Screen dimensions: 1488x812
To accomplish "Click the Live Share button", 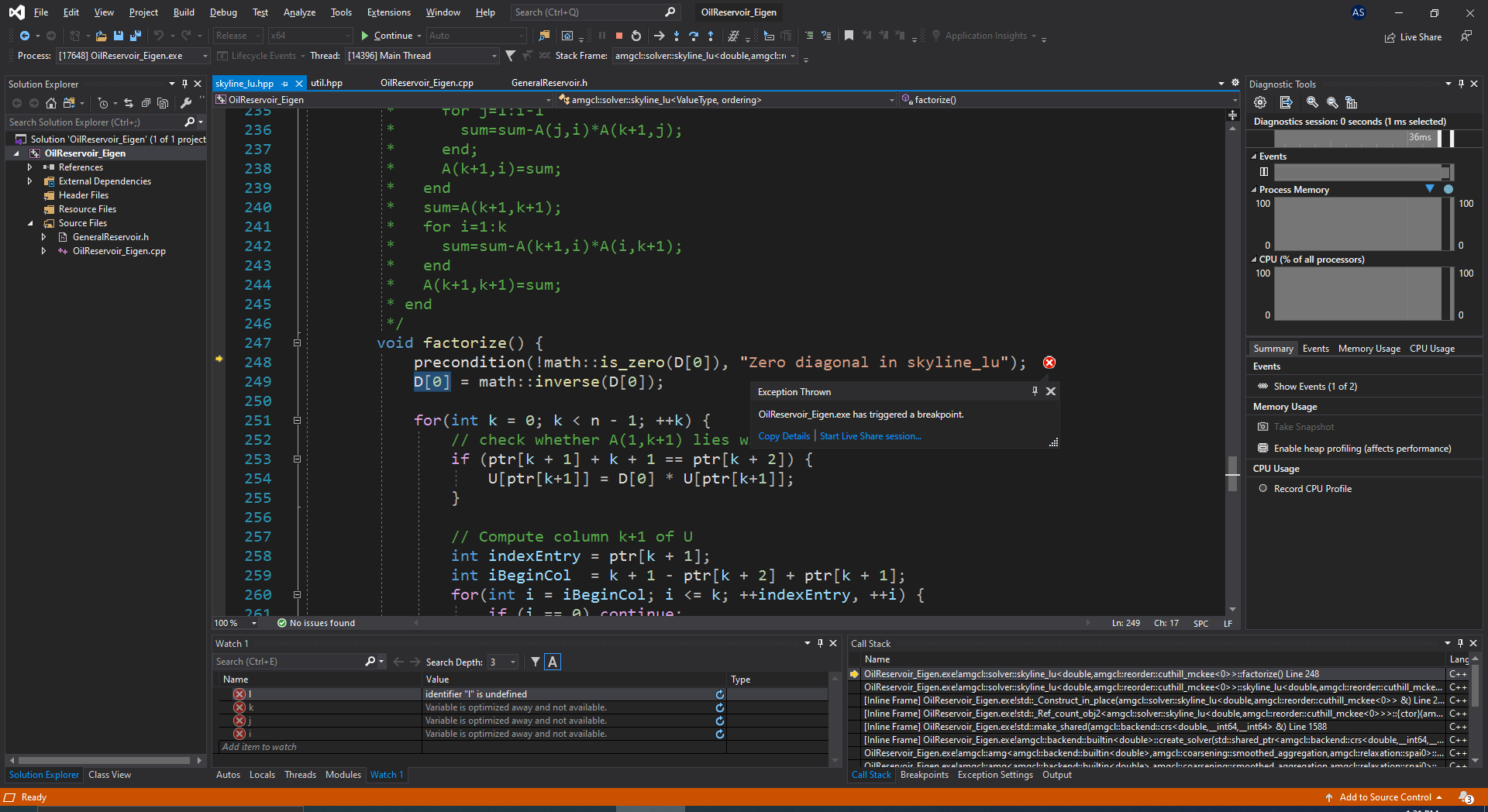I will pos(1413,36).
